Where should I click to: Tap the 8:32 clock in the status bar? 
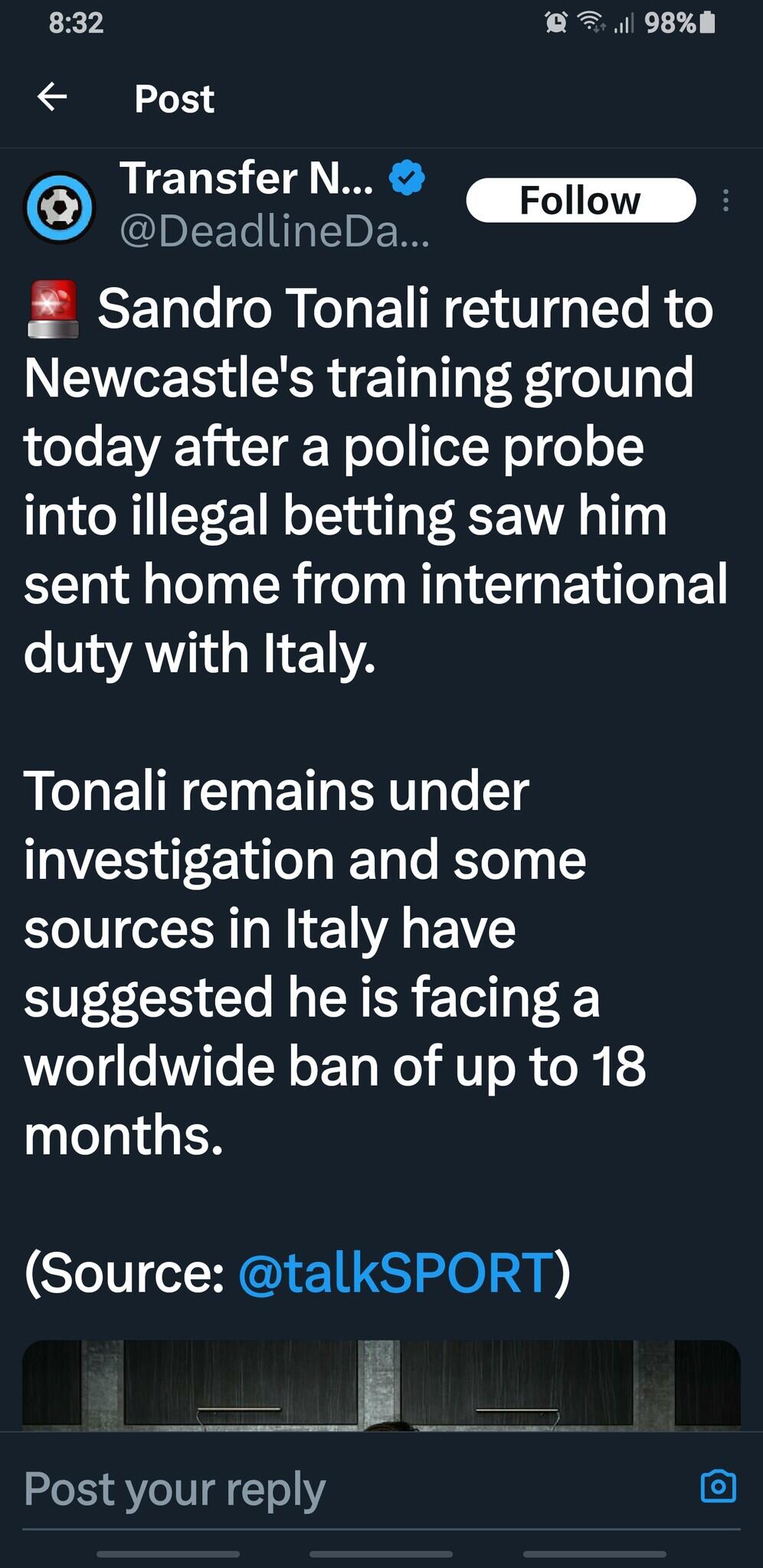pyautogui.click(x=76, y=23)
